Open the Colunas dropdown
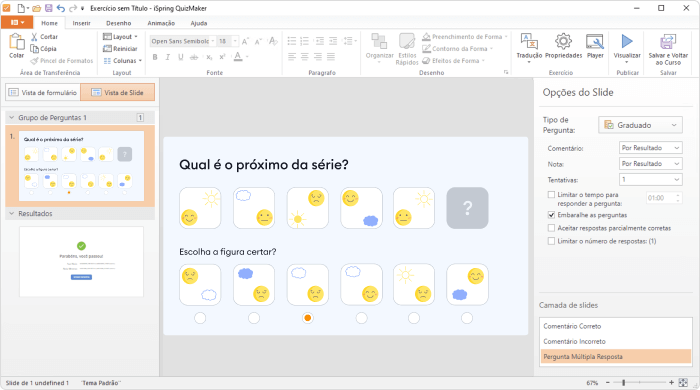This screenshot has height=390, width=700. coord(122,61)
